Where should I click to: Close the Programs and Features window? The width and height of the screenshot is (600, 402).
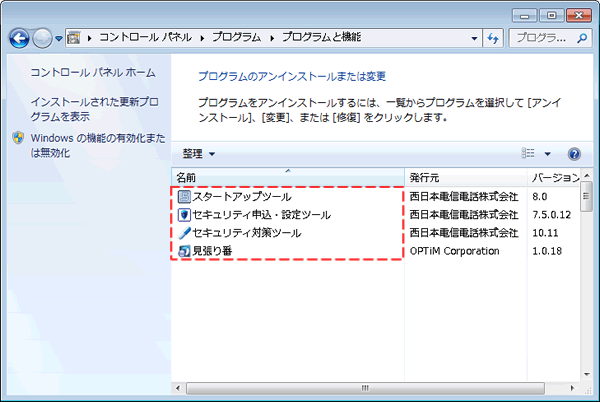click(x=579, y=16)
